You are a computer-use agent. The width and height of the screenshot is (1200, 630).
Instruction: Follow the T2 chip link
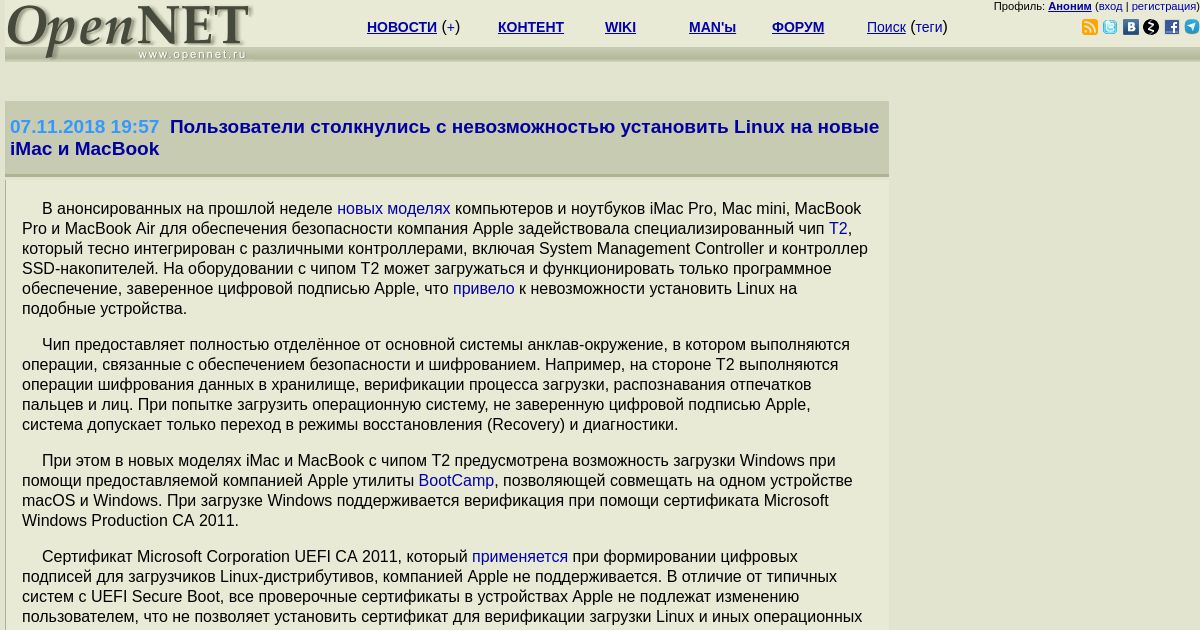click(x=838, y=228)
